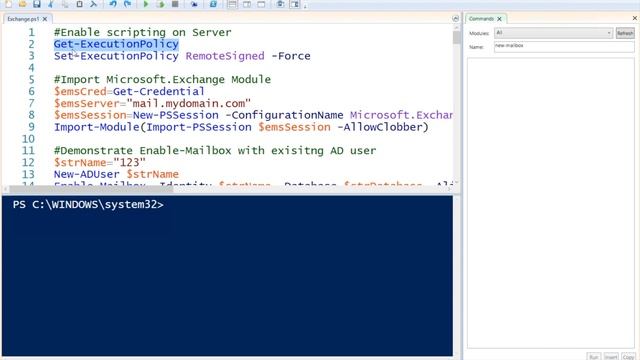This screenshot has height=360, width=640.
Task: Click the Refresh button in Commands pane
Action: tap(625, 33)
